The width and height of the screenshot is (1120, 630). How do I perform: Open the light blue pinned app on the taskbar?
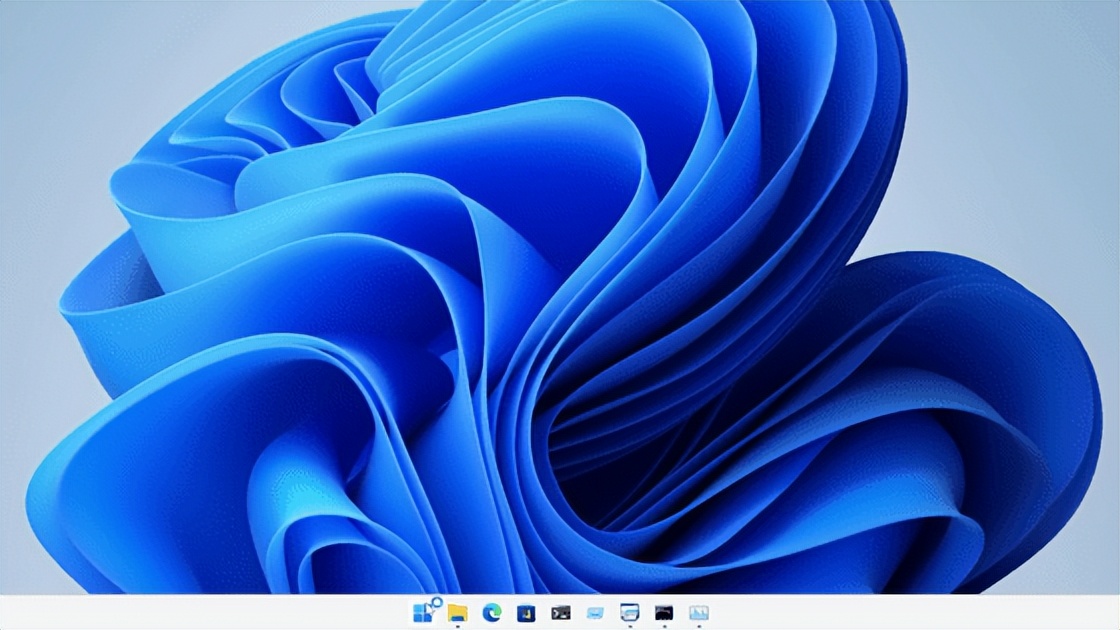point(593,612)
